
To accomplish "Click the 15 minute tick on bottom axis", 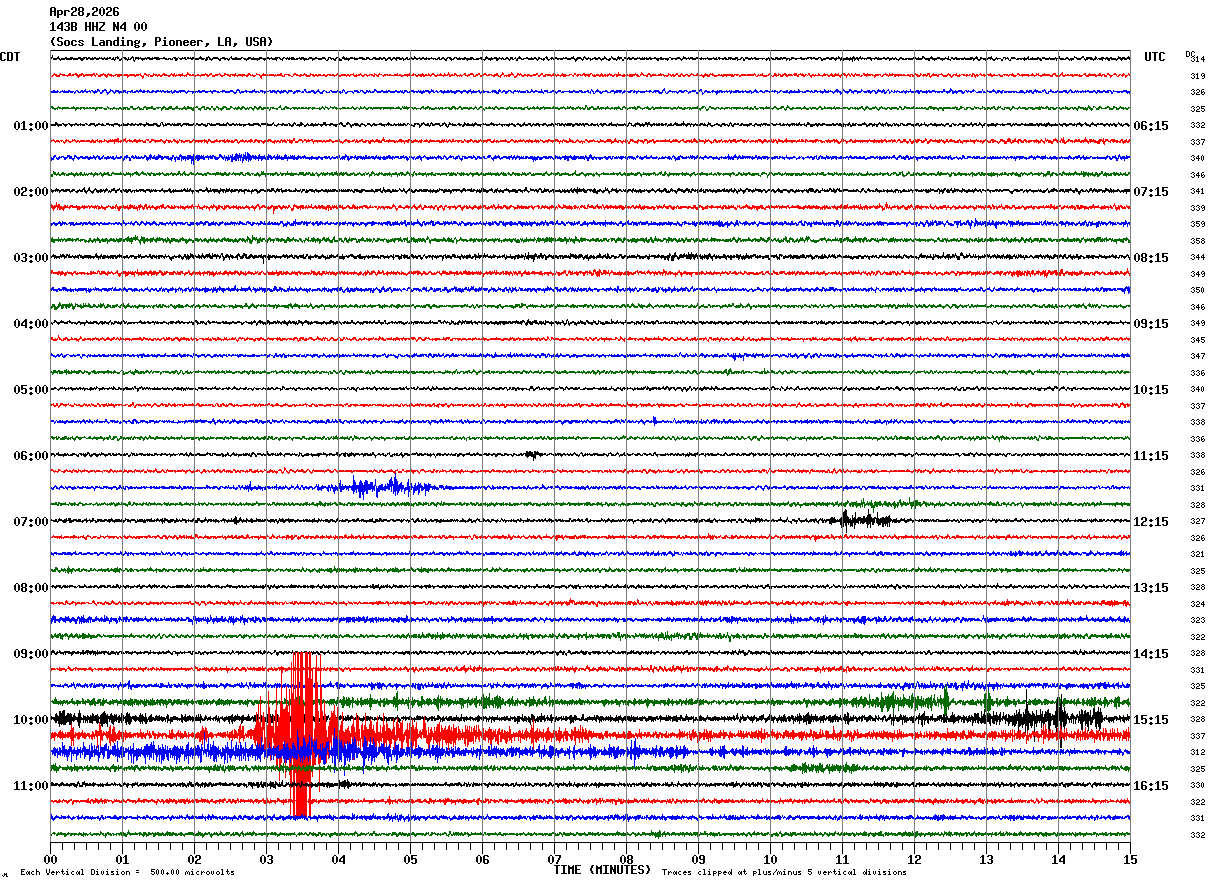I will tap(1130, 859).
